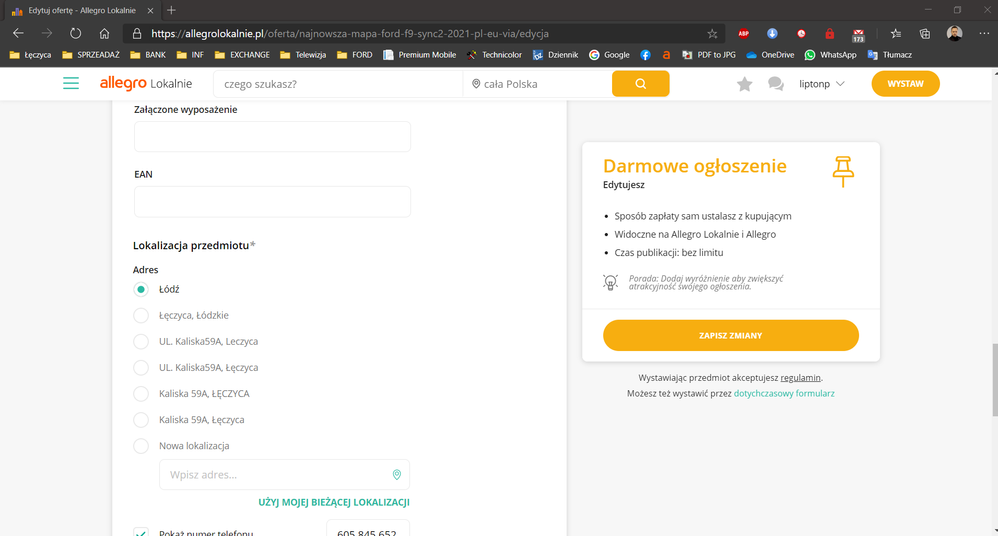Click the location pin in address field

click(397, 475)
